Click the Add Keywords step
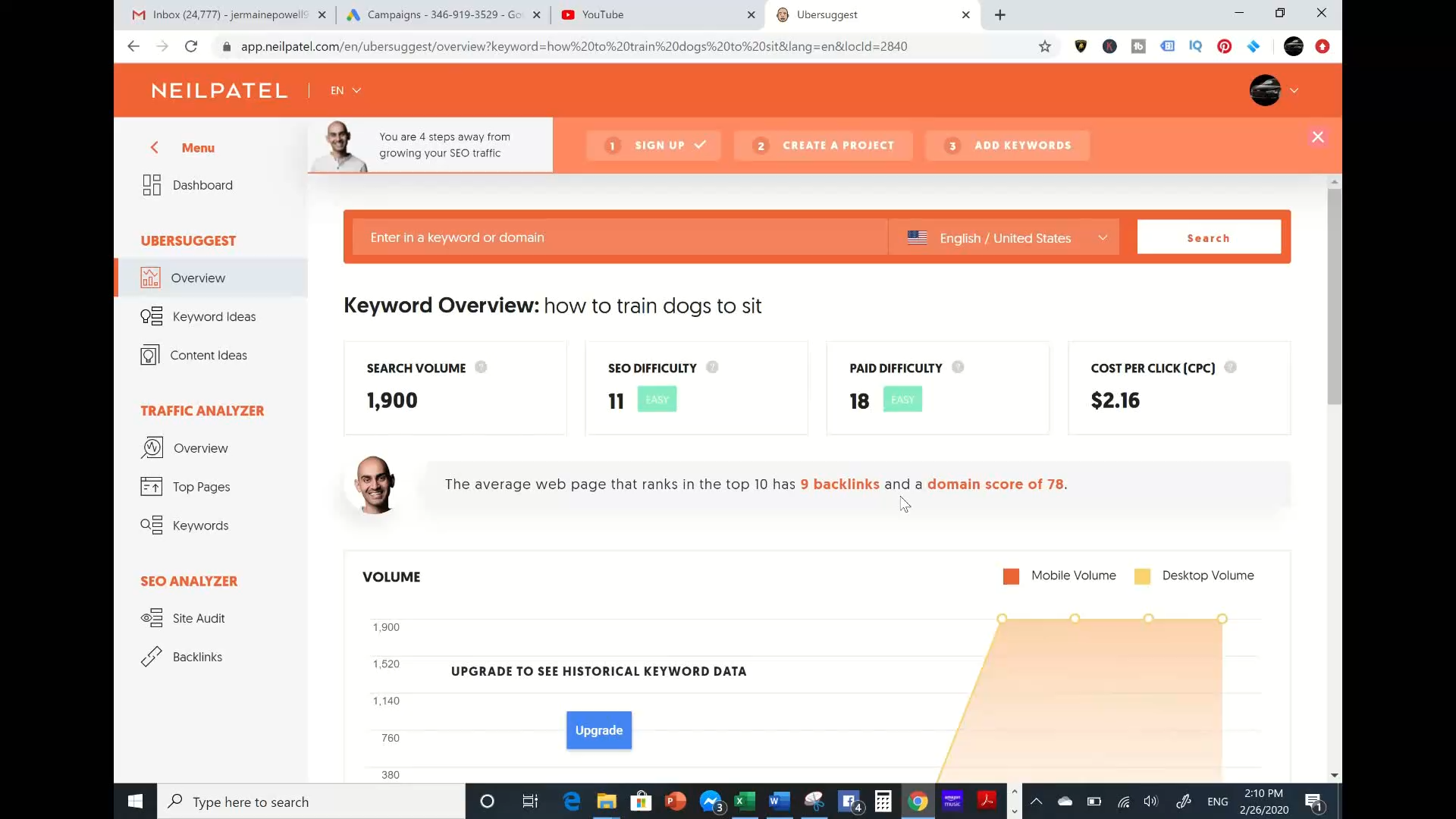This screenshot has width=1456, height=819. [x=1008, y=145]
